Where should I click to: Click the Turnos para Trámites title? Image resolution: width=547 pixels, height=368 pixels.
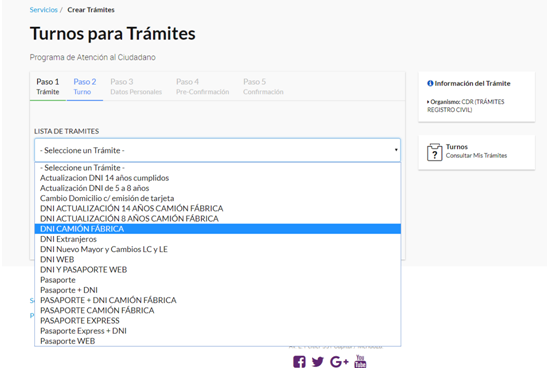click(113, 33)
